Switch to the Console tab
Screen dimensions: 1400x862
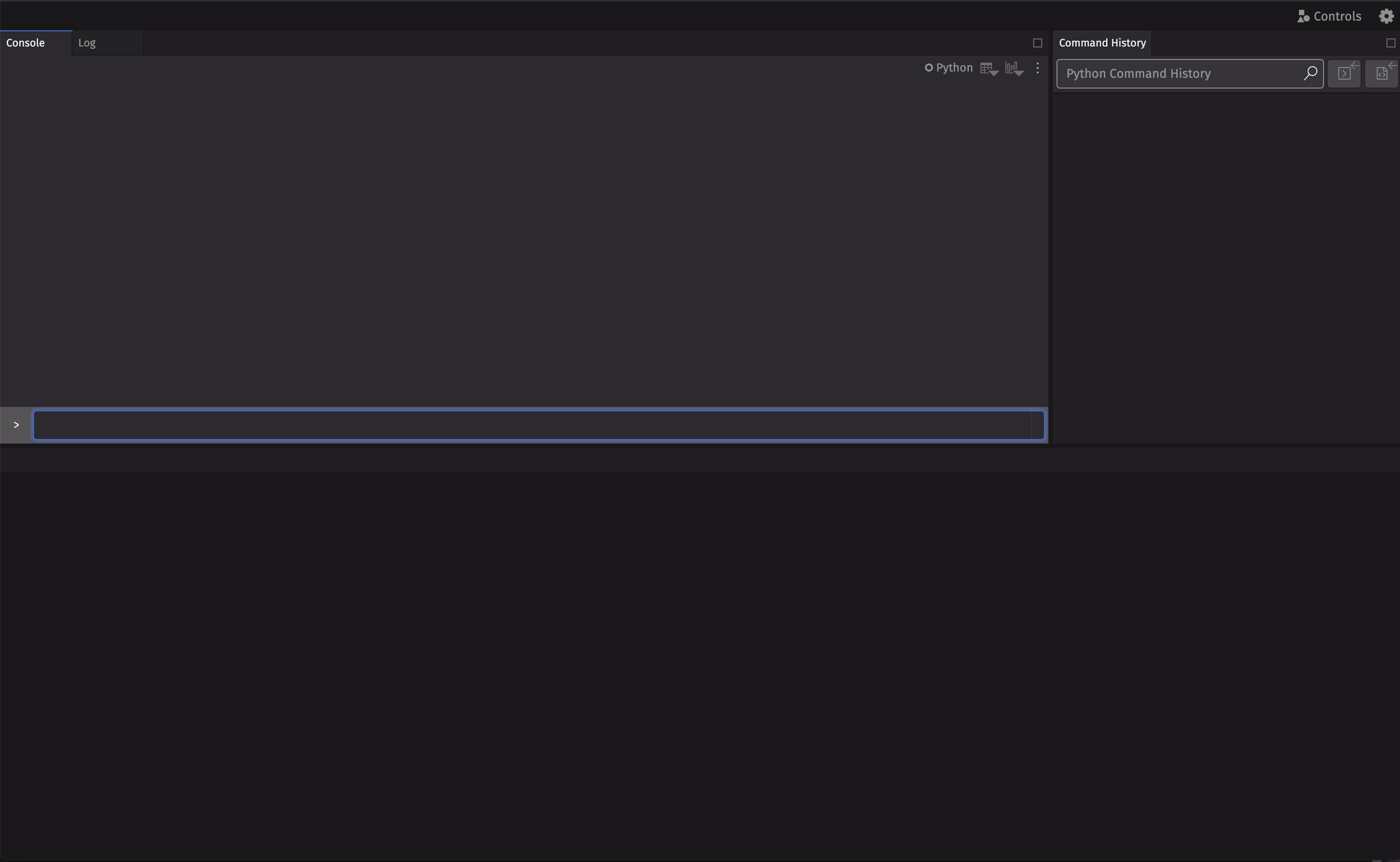coord(25,43)
